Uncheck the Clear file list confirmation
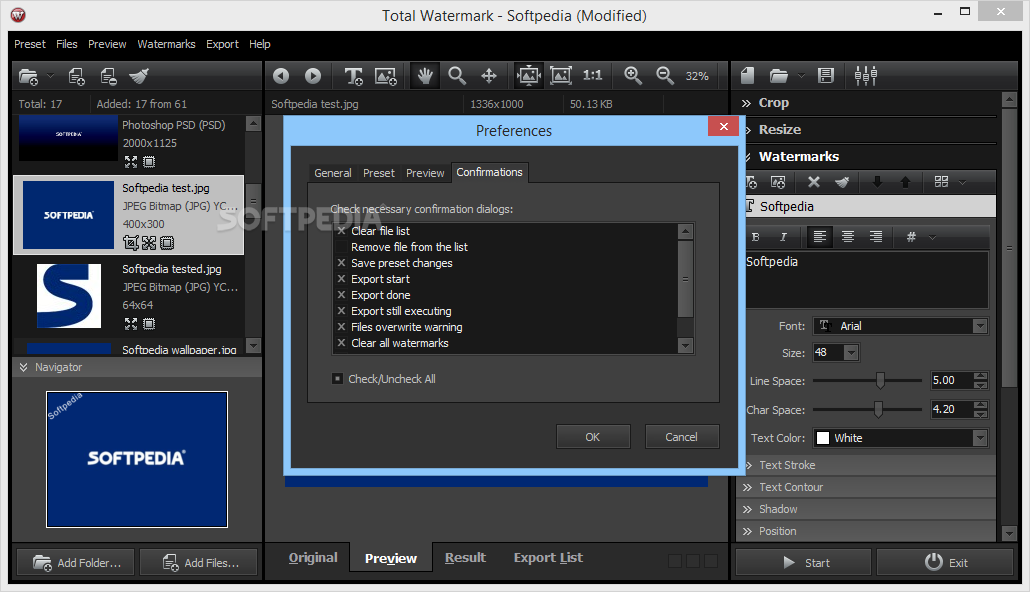Viewport: 1030px width, 592px height. 341,231
